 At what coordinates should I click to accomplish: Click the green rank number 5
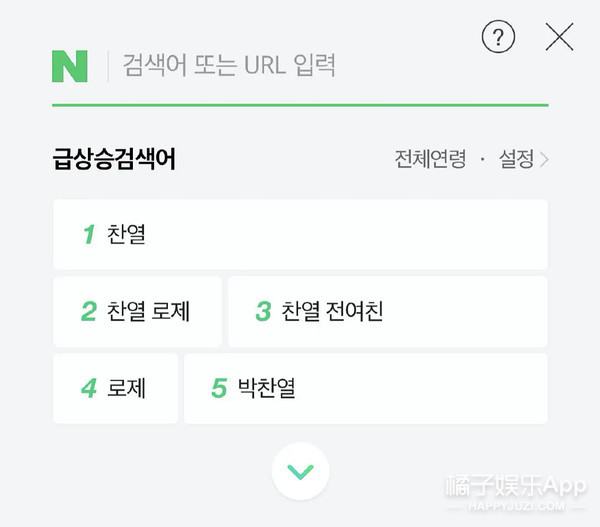pyautogui.click(x=219, y=388)
